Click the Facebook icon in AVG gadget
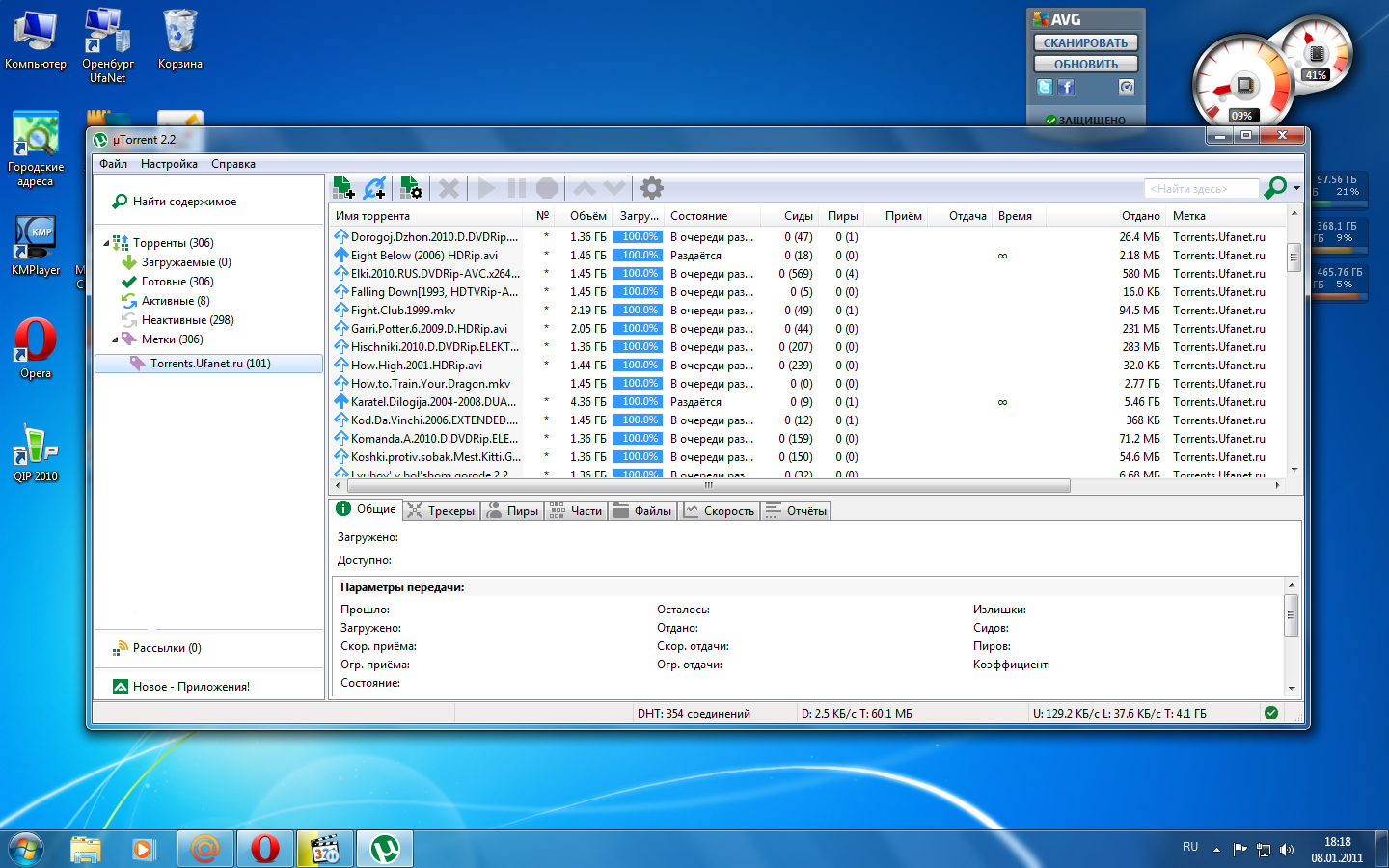The image size is (1389, 868). (1066, 87)
